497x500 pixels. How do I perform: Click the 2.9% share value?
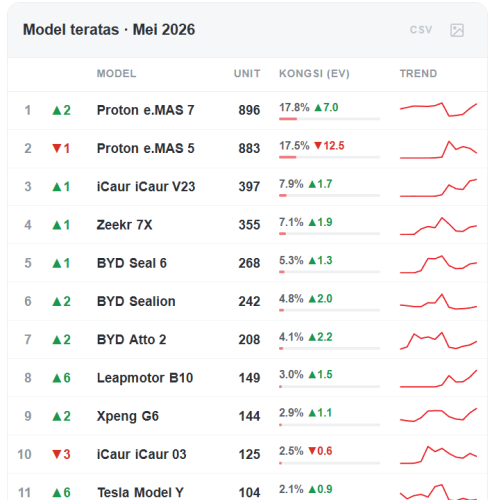tap(291, 413)
